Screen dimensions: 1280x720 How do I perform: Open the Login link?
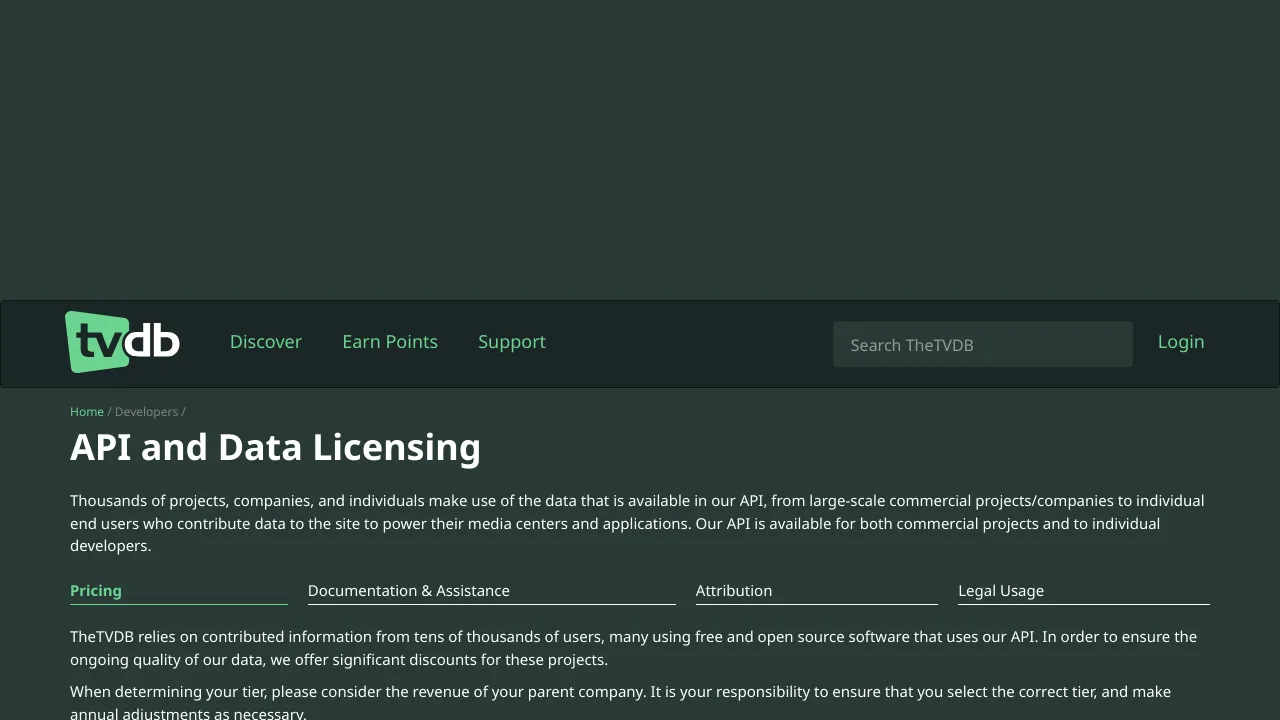1181,342
